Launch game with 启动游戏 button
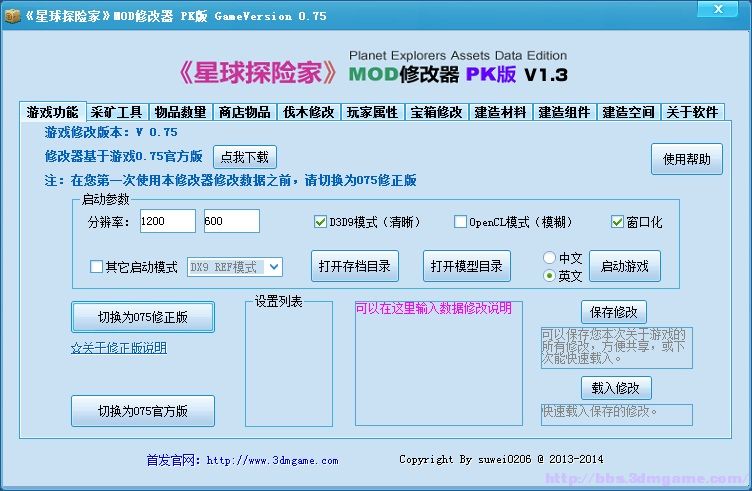The width and height of the screenshot is (752, 491). [624, 266]
